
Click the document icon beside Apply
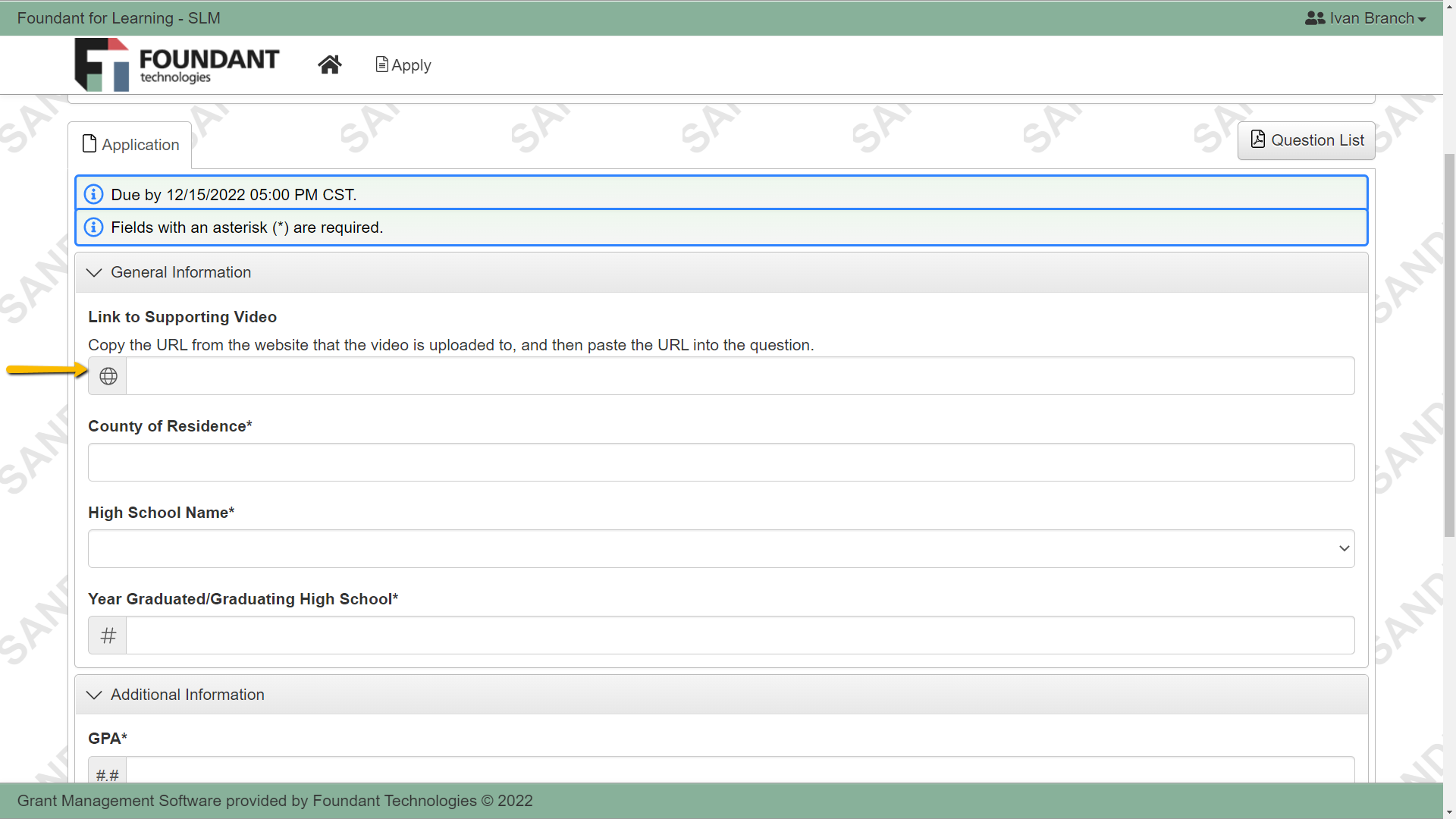[381, 64]
